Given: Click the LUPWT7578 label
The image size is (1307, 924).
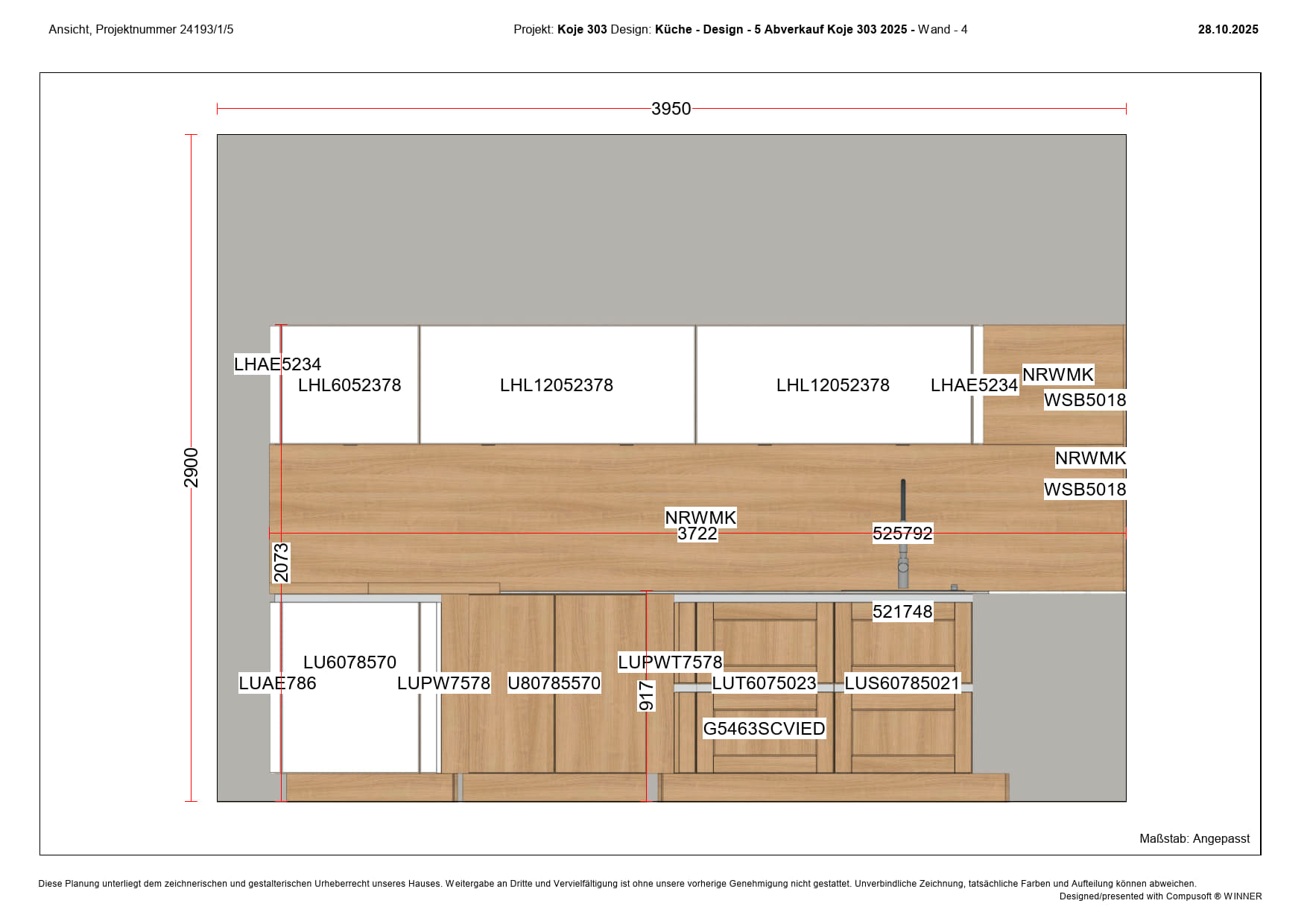Looking at the screenshot, I should coord(670,662).
